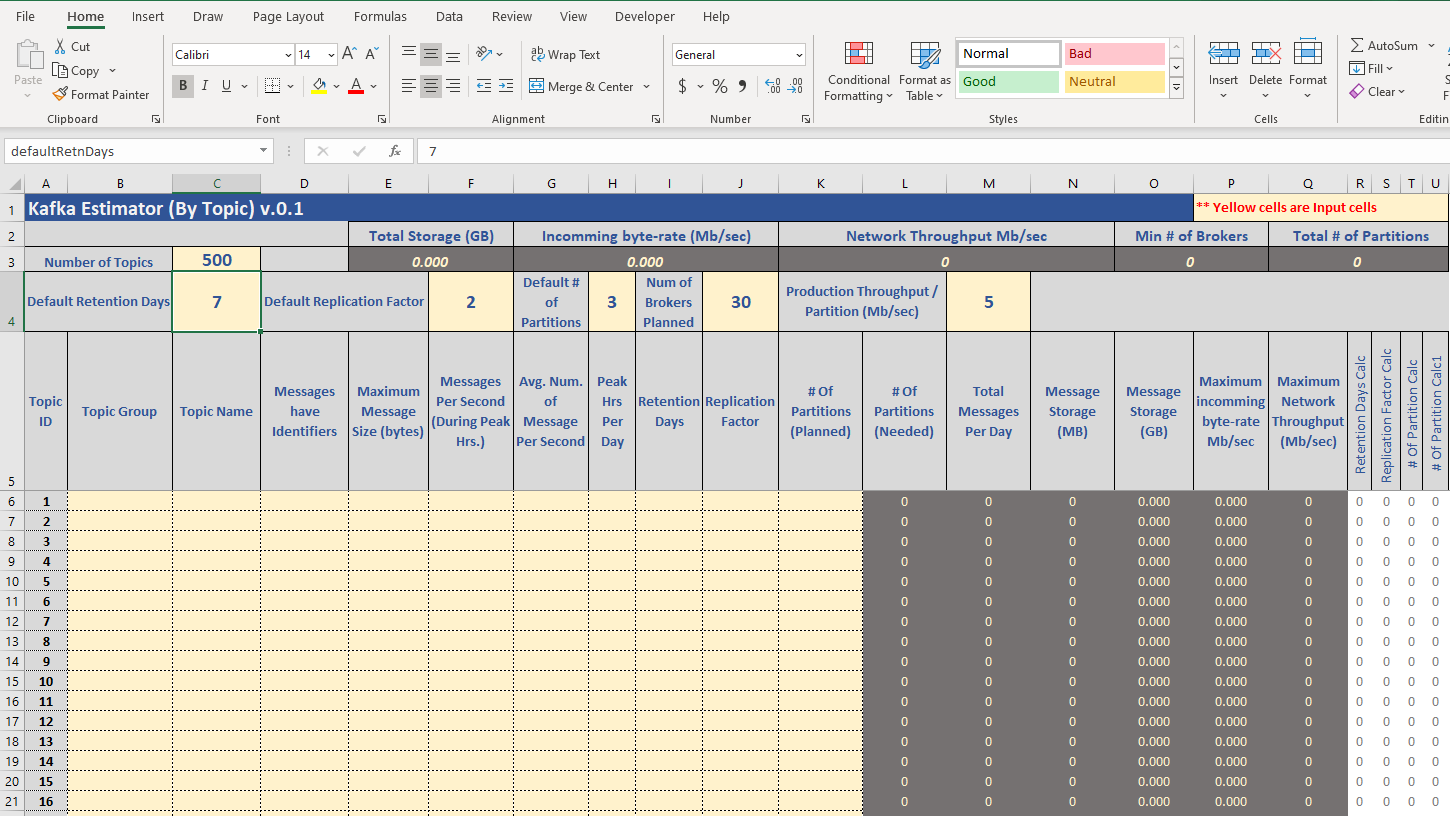
Task: Decrease font size with the small A icon
Action: click(372, 54)
